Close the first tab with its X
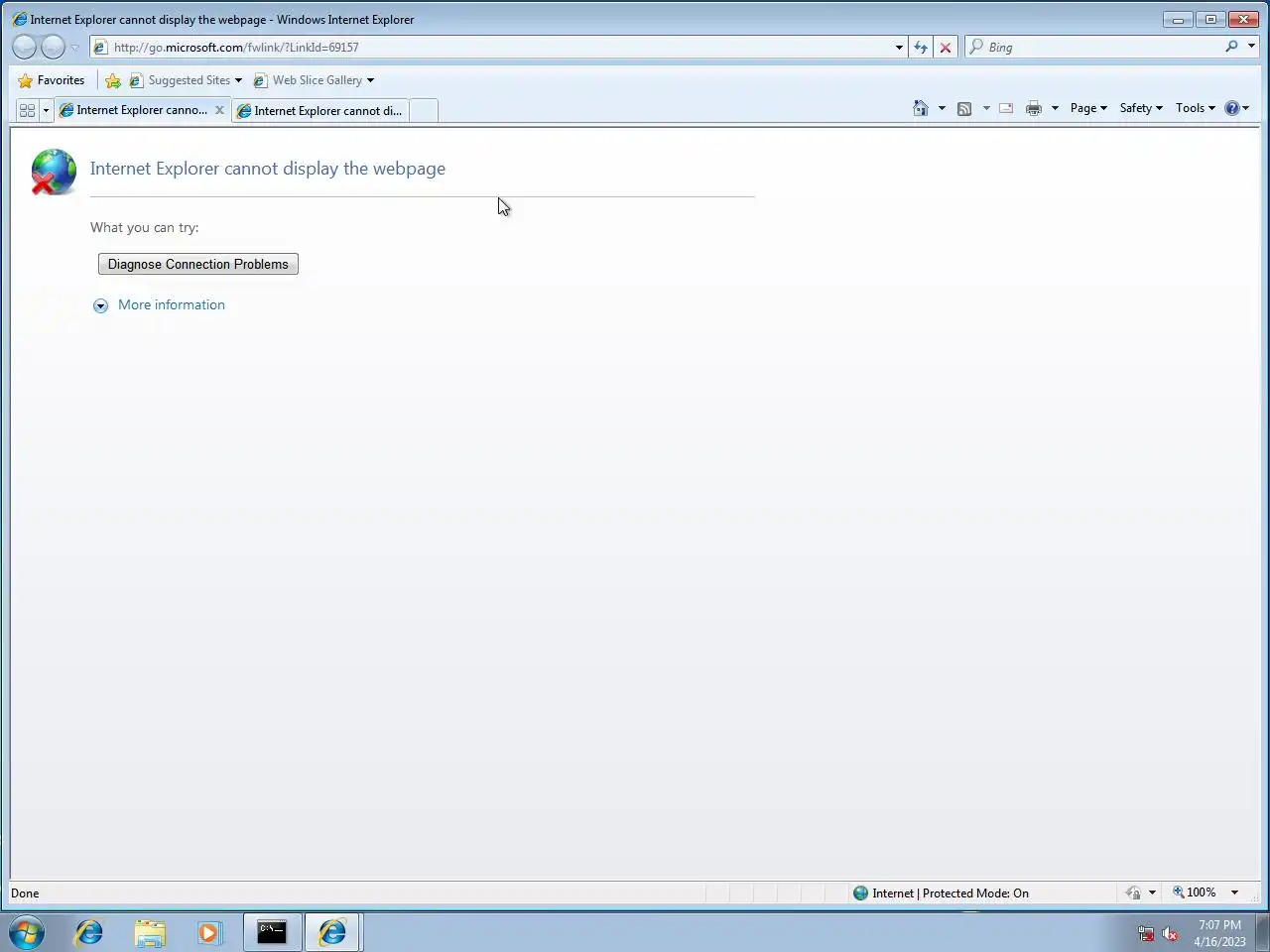The image size is (1270, 952). [x=219, y=110]
